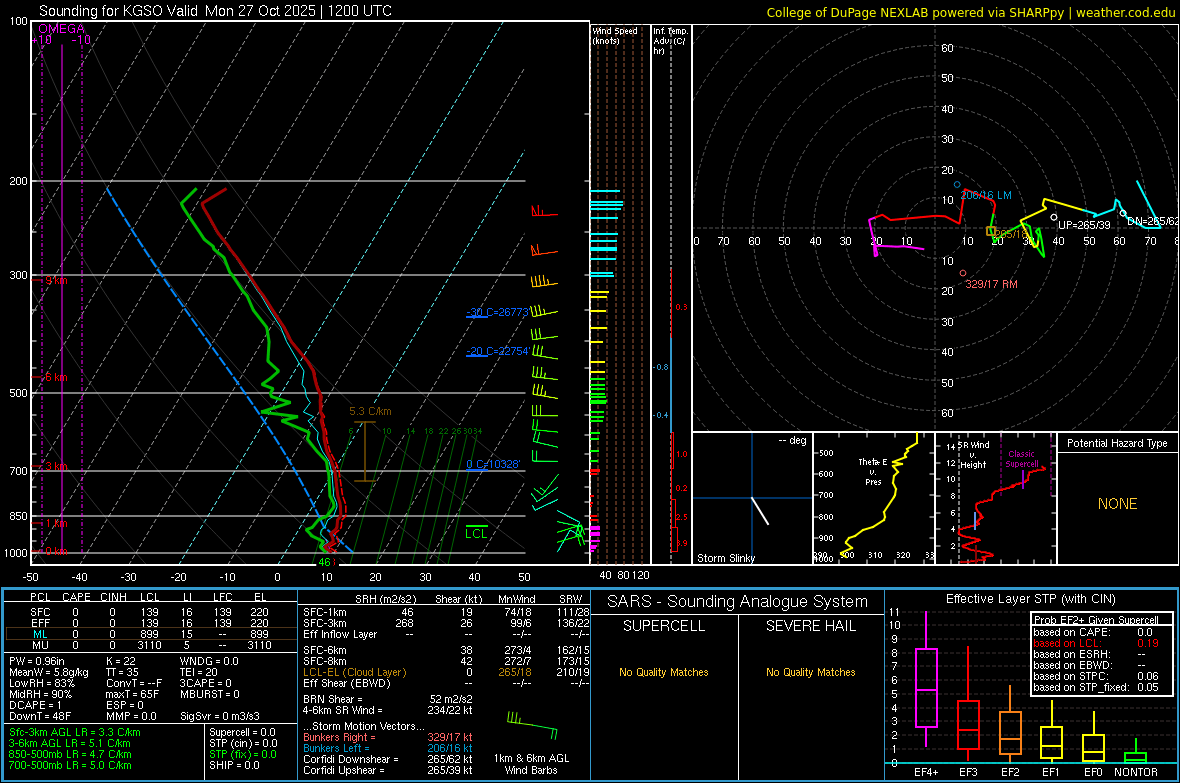Click the 'Wind Speed (knots)' panel header
Screen dimensions: 1180x783
coord(615,35)
